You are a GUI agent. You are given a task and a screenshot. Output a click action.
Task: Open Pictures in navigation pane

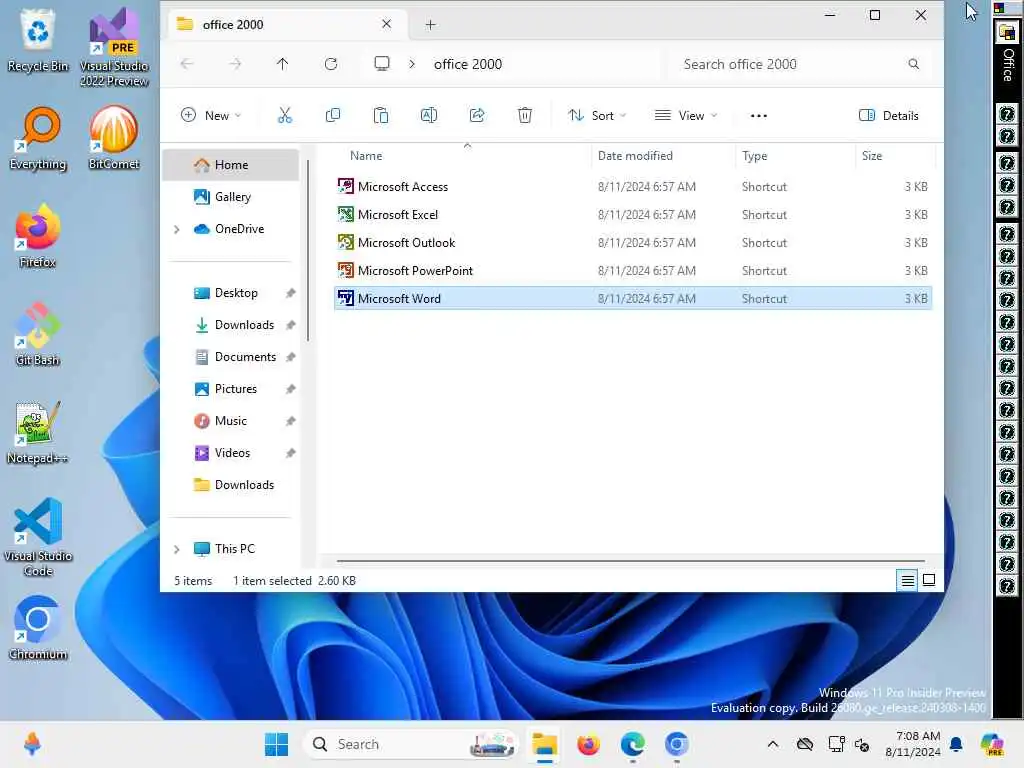point(231,389)
